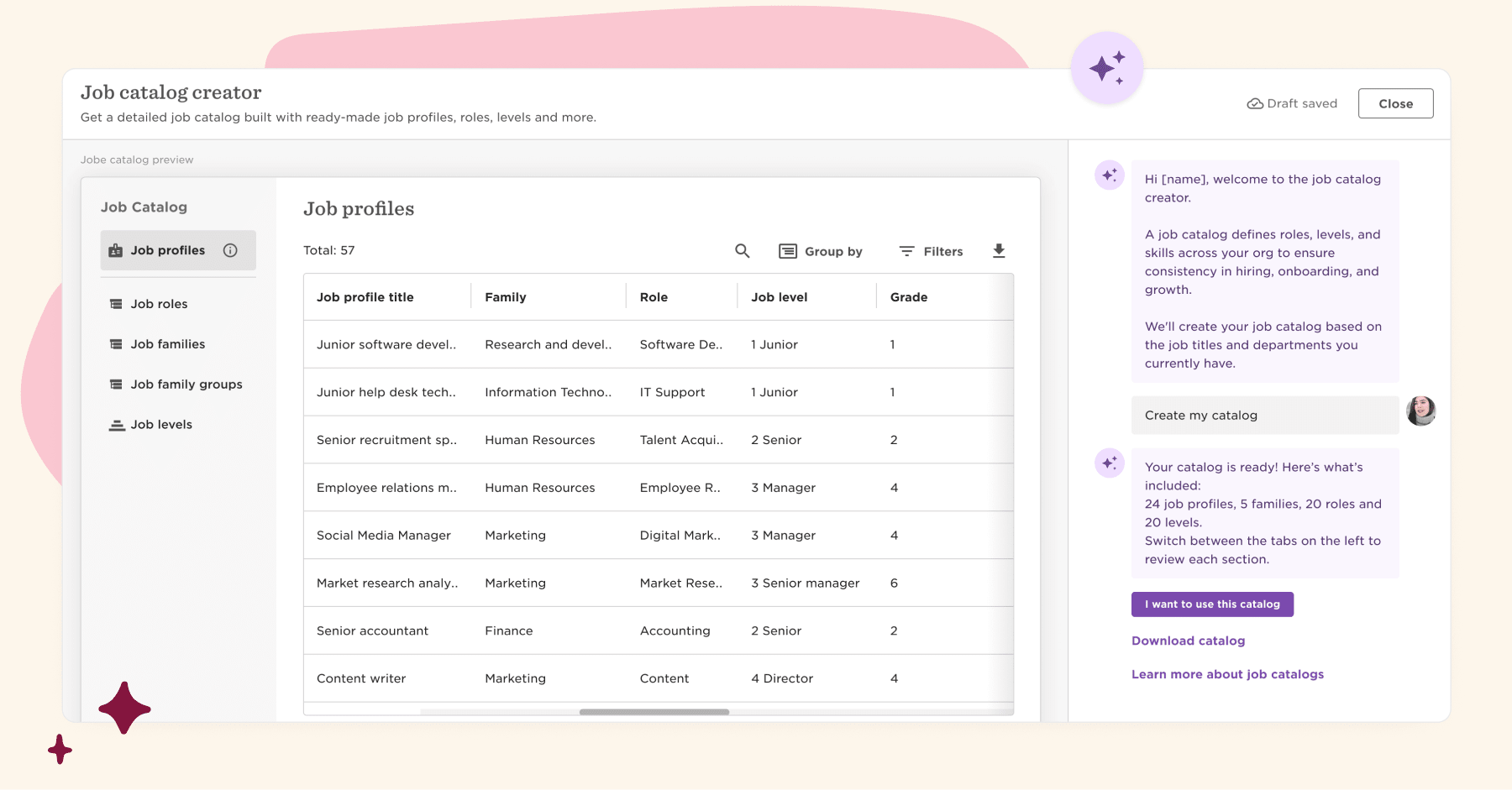
Task: Click the Digital Mark.. role cell
Action: [680, 536]
